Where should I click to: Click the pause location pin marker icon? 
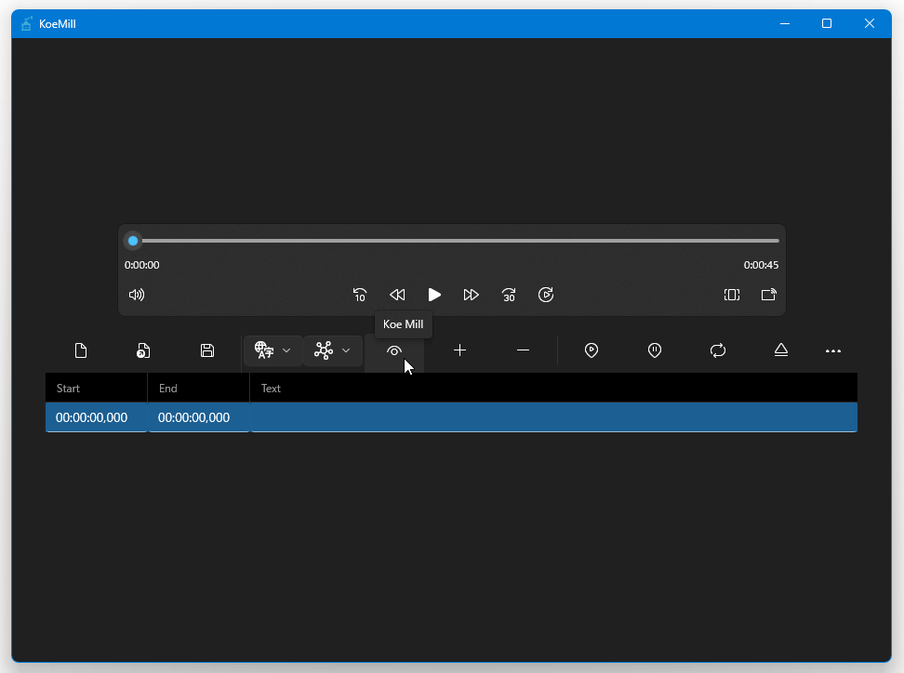coord(654,351)
